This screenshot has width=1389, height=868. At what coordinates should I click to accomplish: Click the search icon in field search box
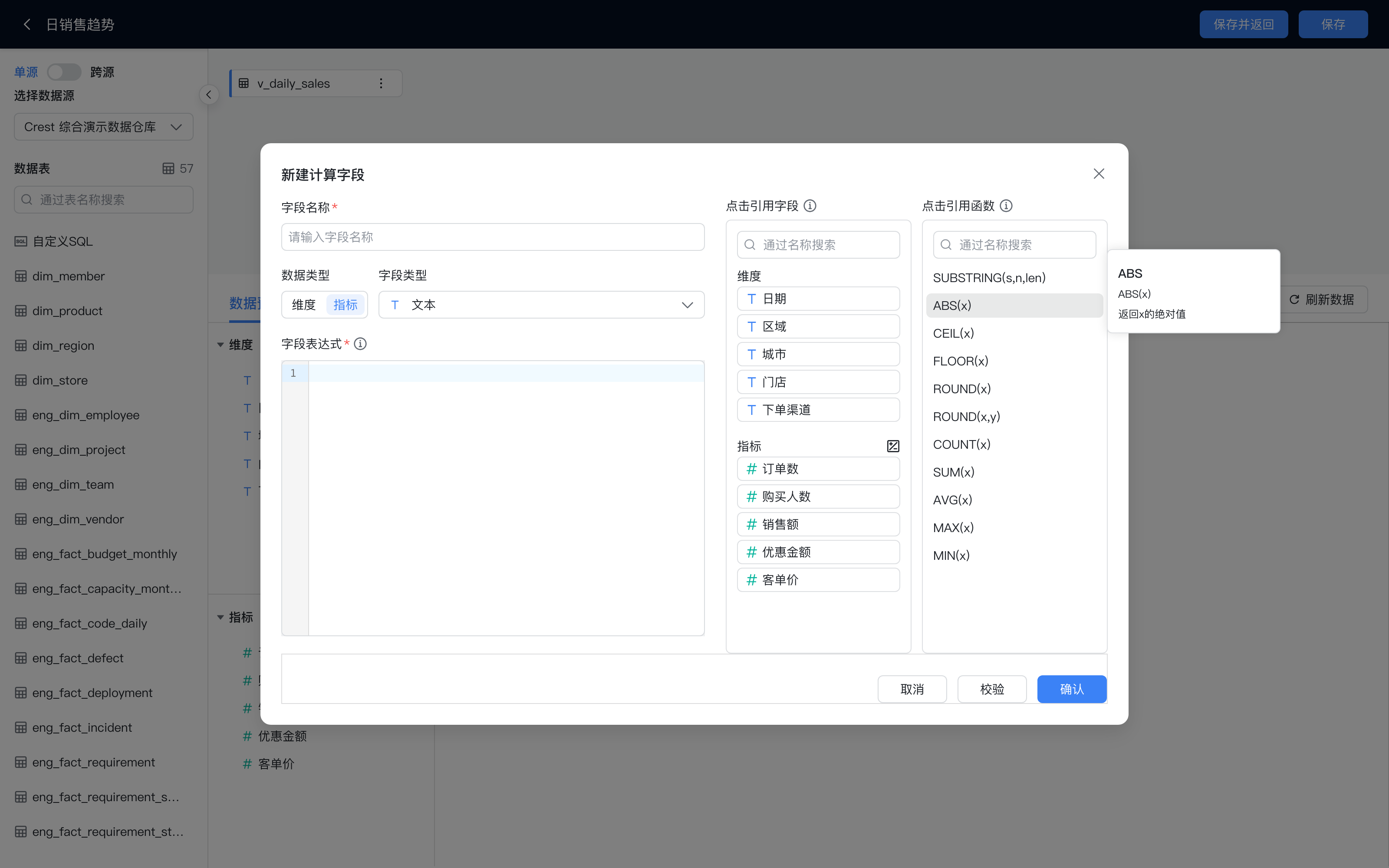tap(750, 244)
